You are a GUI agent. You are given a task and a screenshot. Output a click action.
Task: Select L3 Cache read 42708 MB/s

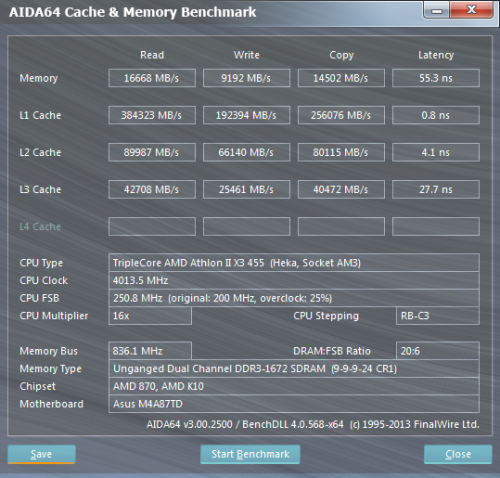[152, 189]
